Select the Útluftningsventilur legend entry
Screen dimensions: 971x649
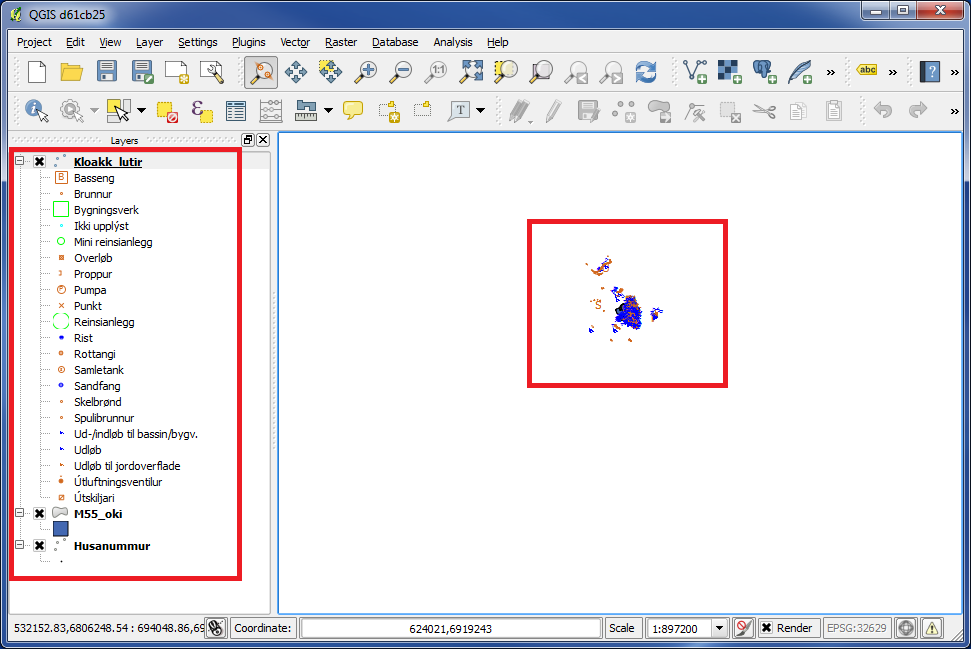[x=118, y=482]
